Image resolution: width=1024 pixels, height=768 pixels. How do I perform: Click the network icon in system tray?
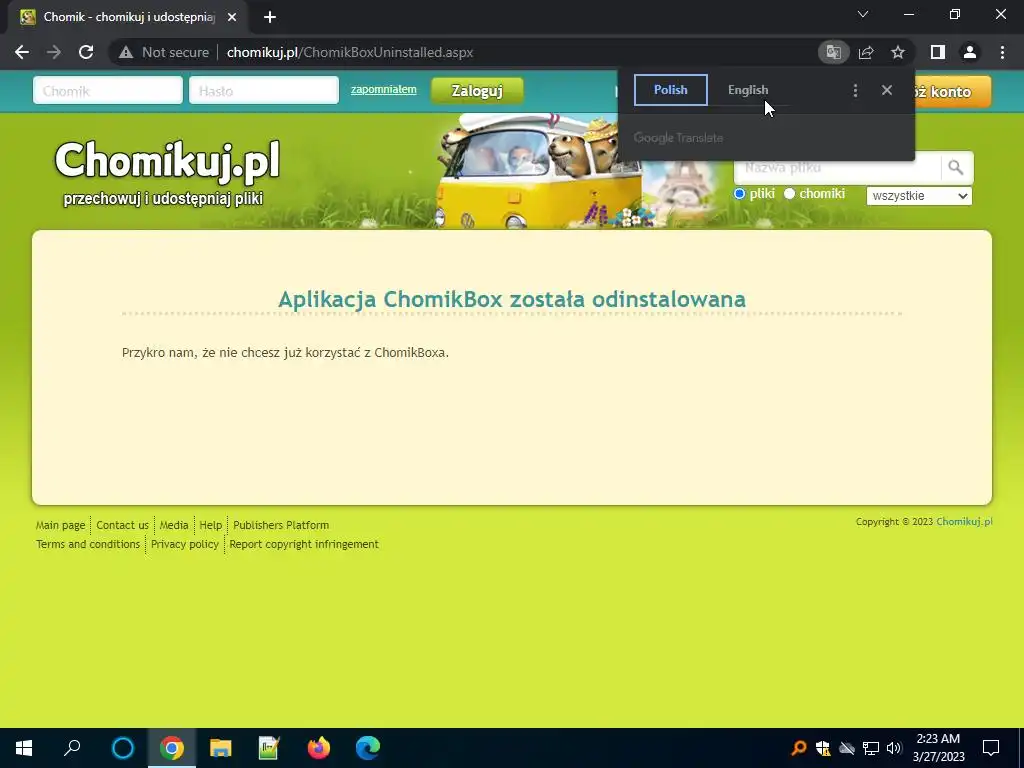871,748
